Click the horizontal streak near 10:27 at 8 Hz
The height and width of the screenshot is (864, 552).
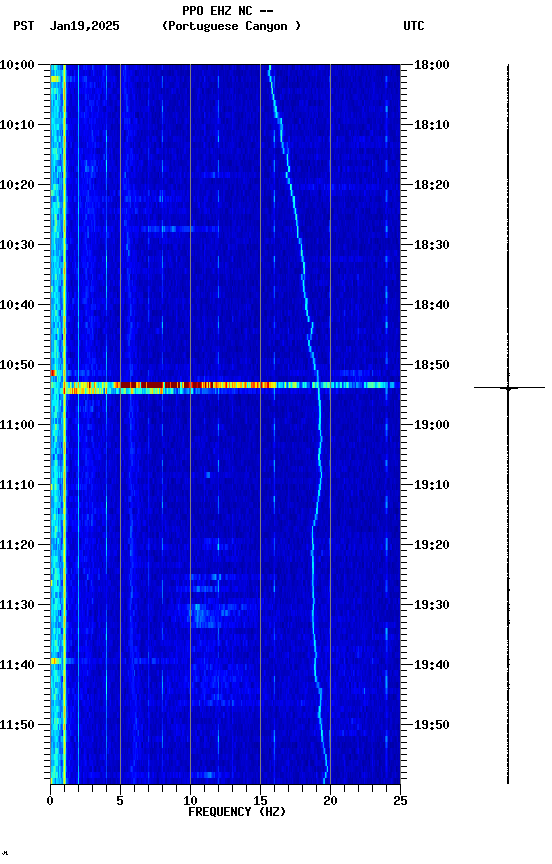tap(179, 229)
